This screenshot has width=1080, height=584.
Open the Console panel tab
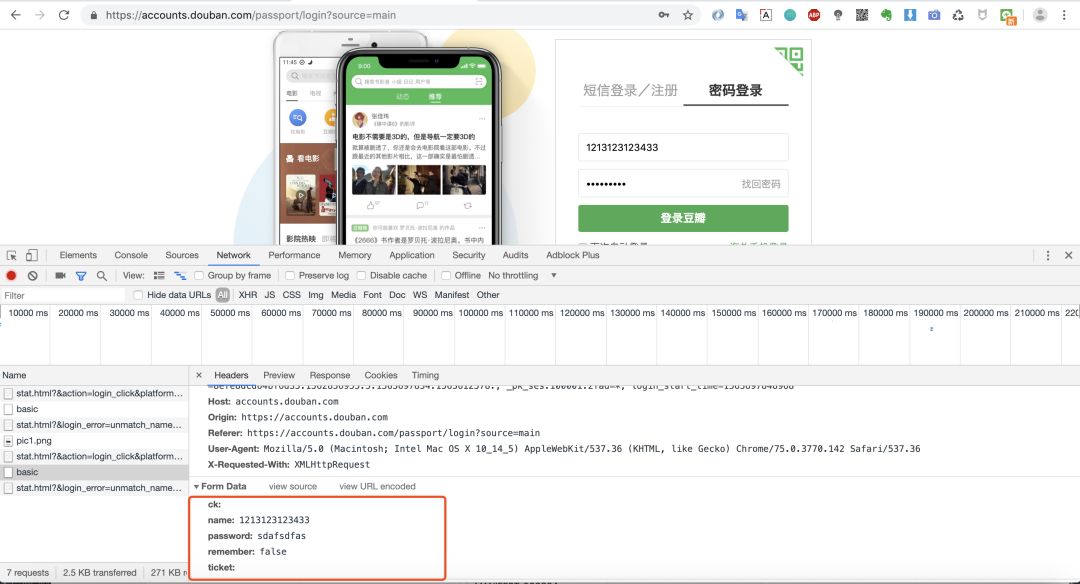pyautogui.click(x=131, y=256)
